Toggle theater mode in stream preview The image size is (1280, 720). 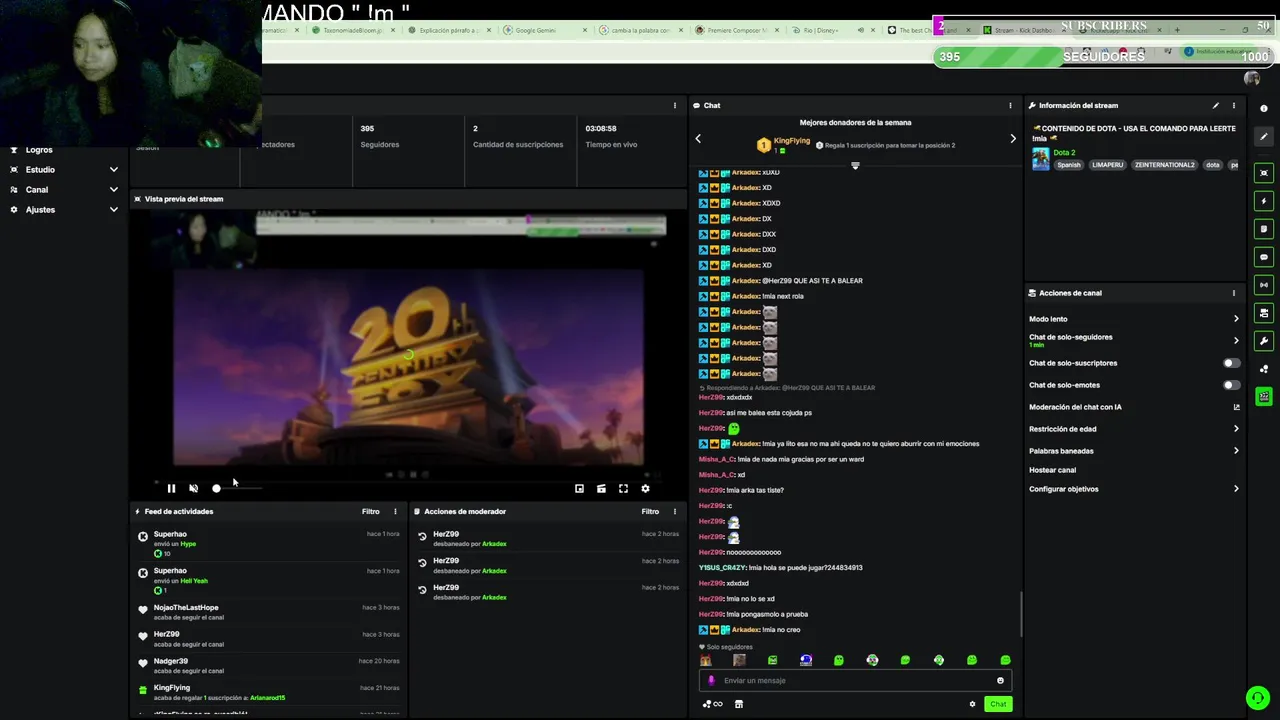pyautogui.click(x=601, y=489)
